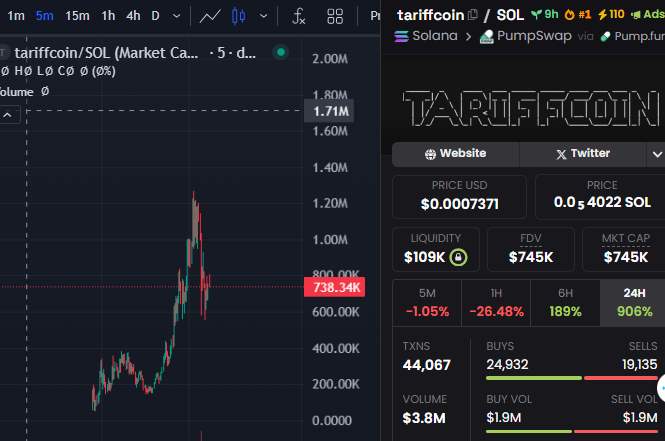
Task: Click the green market status dot
Action: point(280,52)
